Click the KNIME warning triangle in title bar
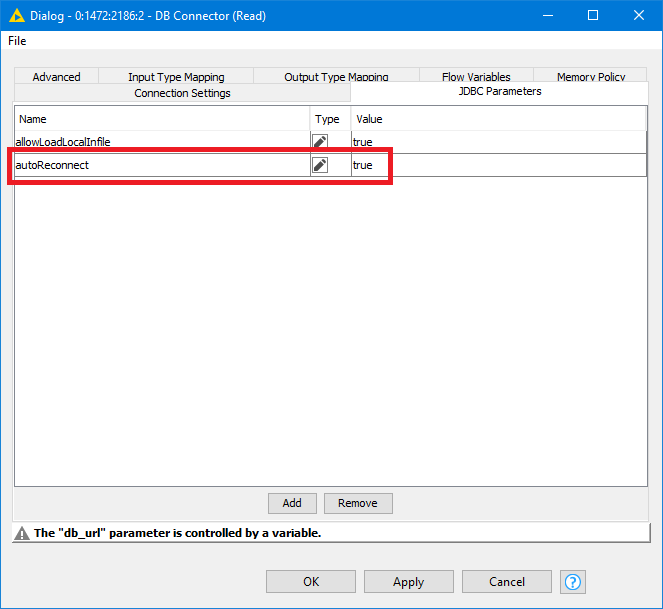The image size is (663, 609). (x=17, y=16)
